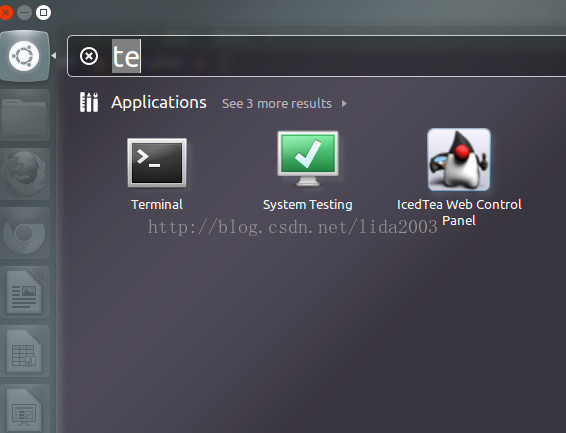Screen dimensions: 566x433
Task: Launch System Testing from results
Action: [308, 159]
